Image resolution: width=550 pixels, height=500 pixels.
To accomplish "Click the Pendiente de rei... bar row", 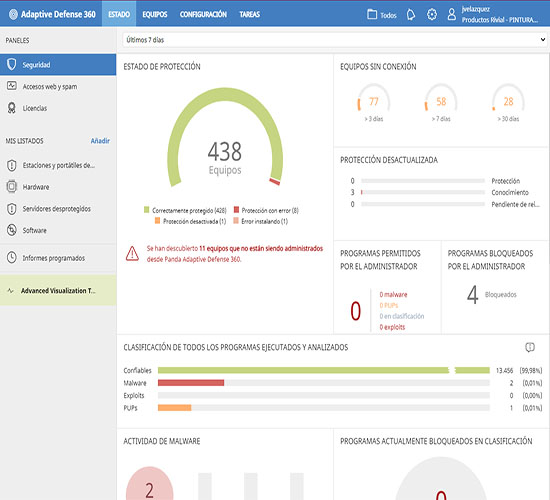I will 445,204.
